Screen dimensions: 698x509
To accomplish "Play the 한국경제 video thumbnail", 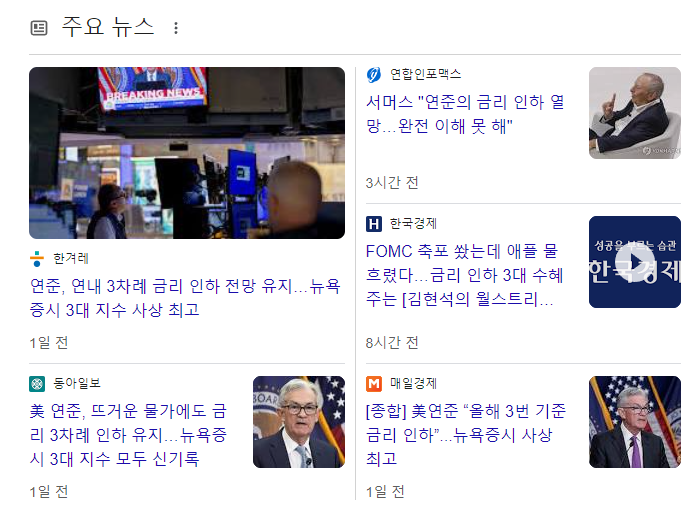I will [x=634, y=262].
